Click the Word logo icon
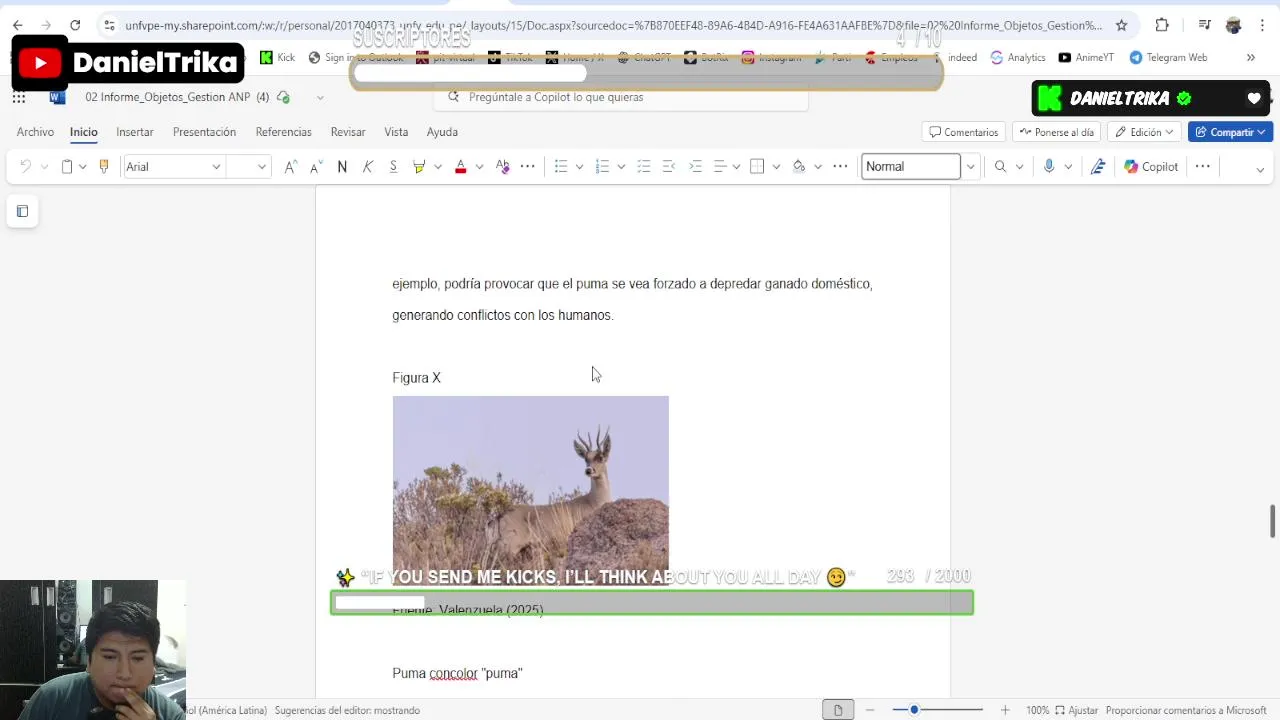 click(57, 97)
